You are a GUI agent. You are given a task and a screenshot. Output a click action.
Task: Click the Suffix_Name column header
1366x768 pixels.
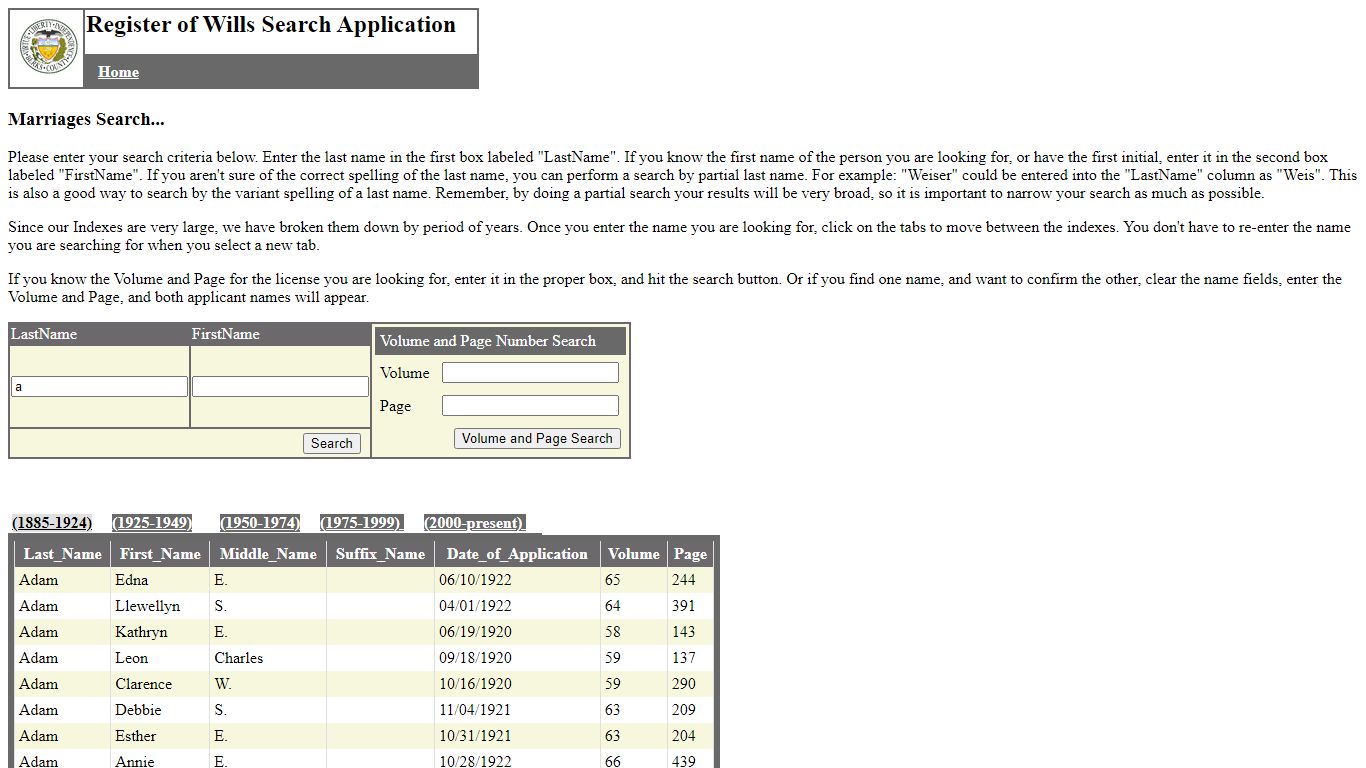[x=380, y=554]
